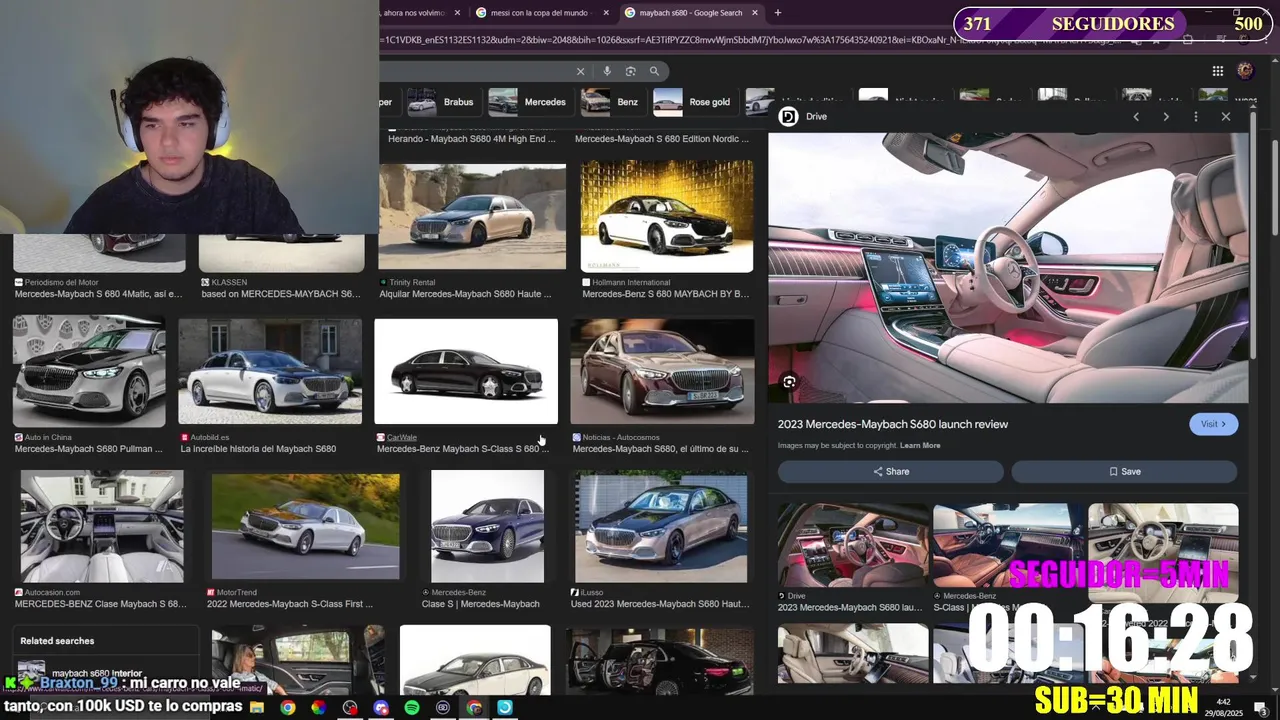Open the active Chrome profile window on taskbar

click(x=474, y=708)
